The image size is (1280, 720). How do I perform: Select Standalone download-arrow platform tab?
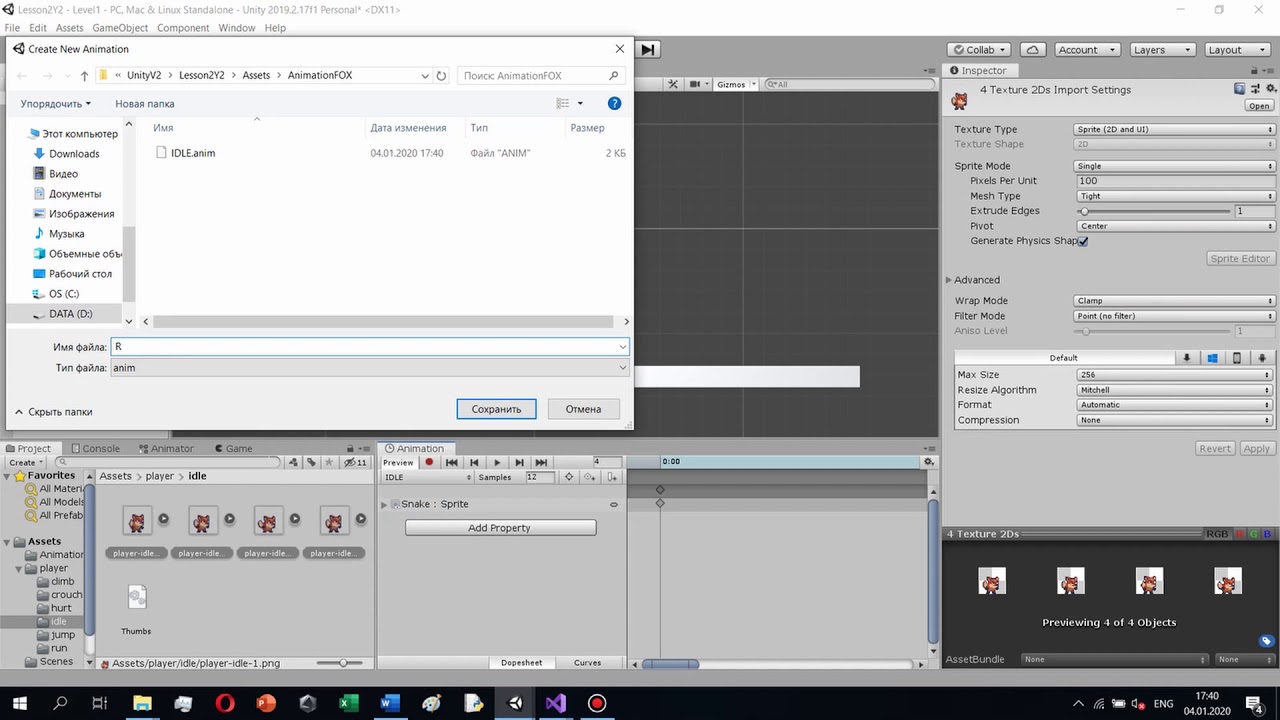tap(1187, 358)
